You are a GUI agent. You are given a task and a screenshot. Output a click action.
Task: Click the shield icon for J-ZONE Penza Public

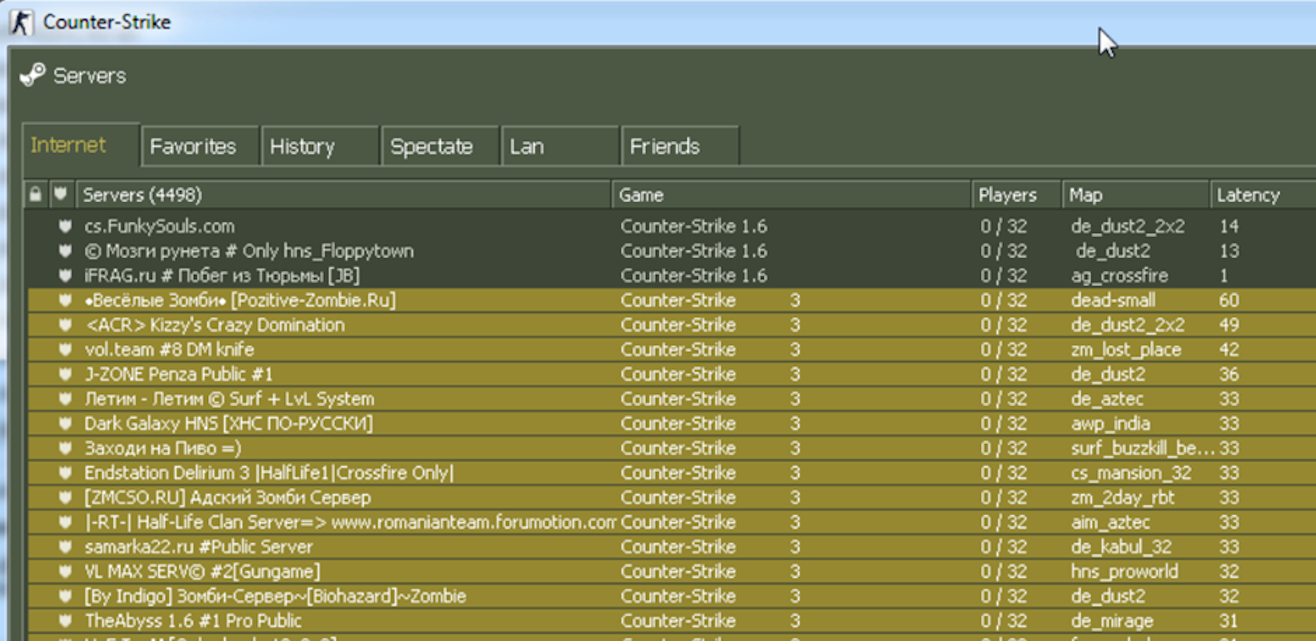click(x=65, y=375)
